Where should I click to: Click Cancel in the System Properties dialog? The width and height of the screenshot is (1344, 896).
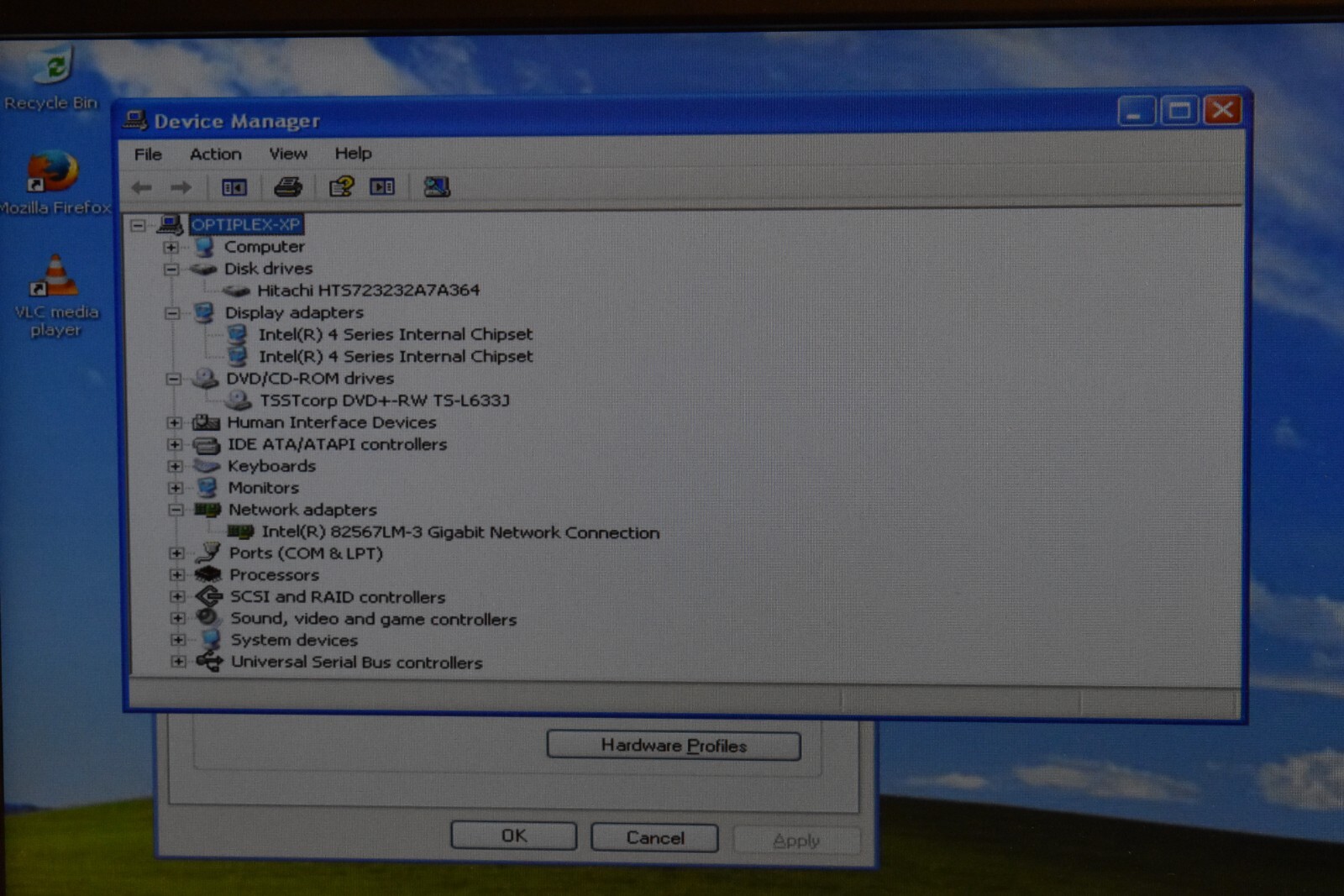click(x=655, y=838)
